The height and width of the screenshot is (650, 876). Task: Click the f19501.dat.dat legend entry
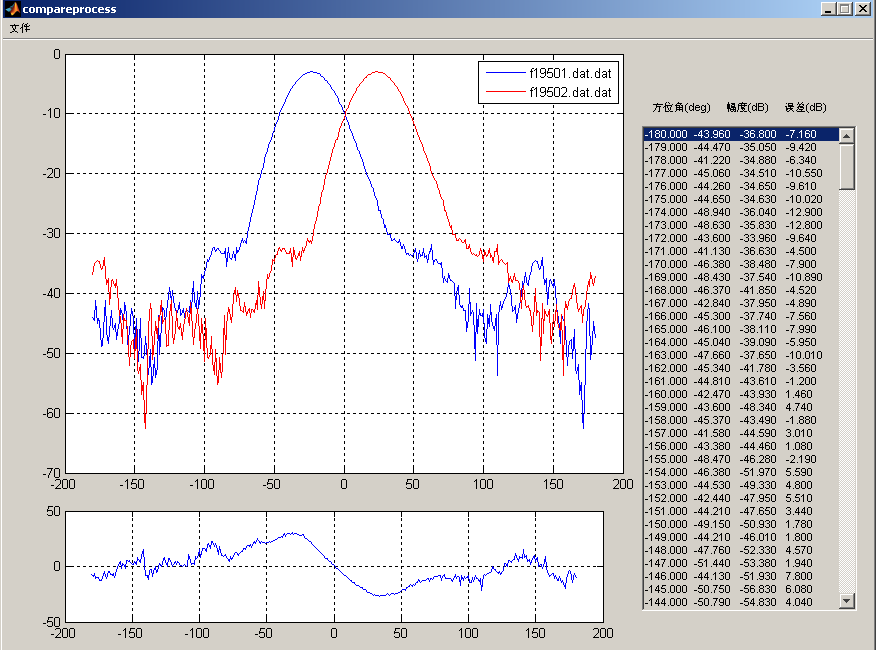click(570, 73)
